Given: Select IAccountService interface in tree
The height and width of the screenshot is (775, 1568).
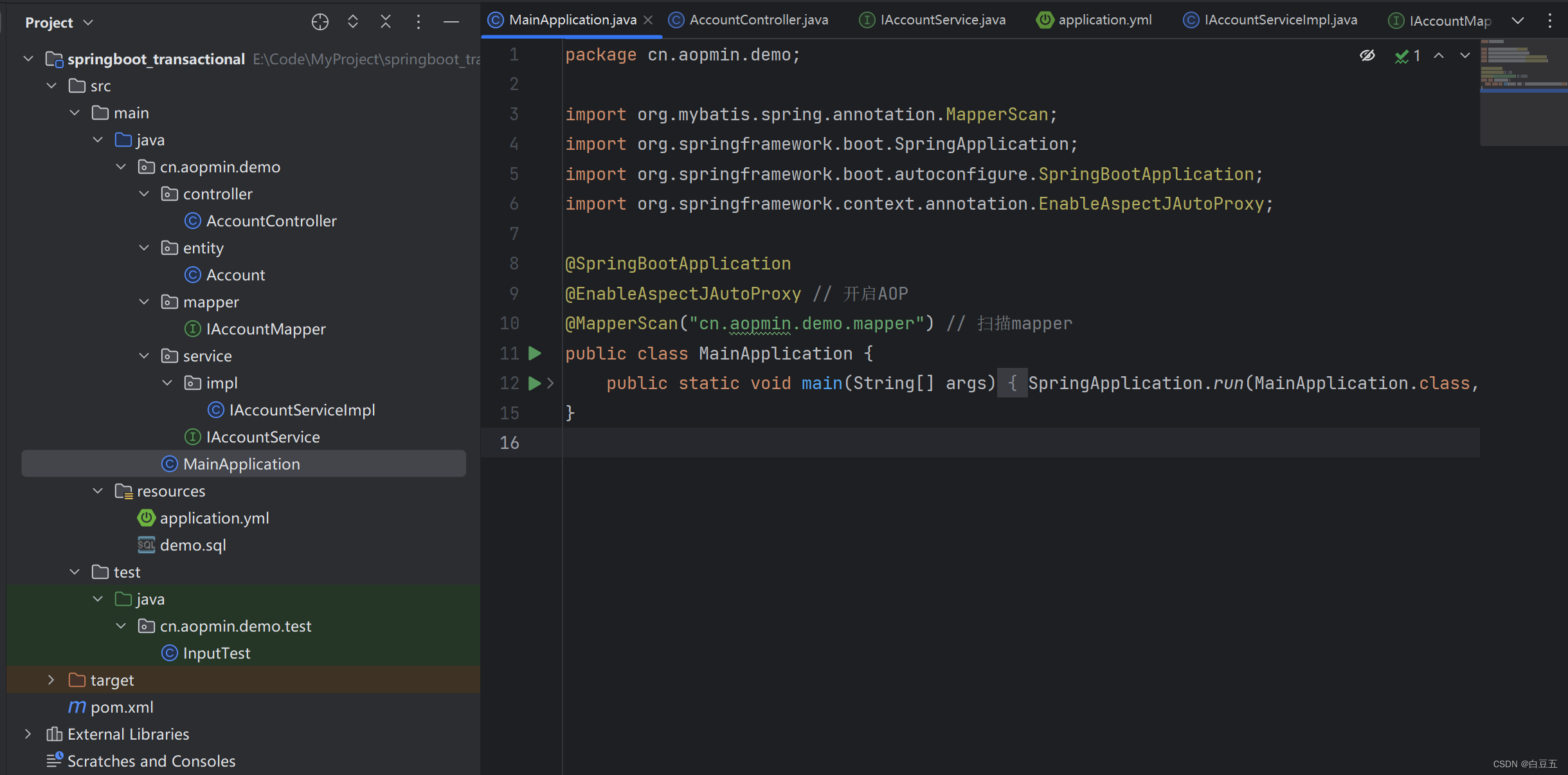Looking at the screenshot, I should click(252, 437).
